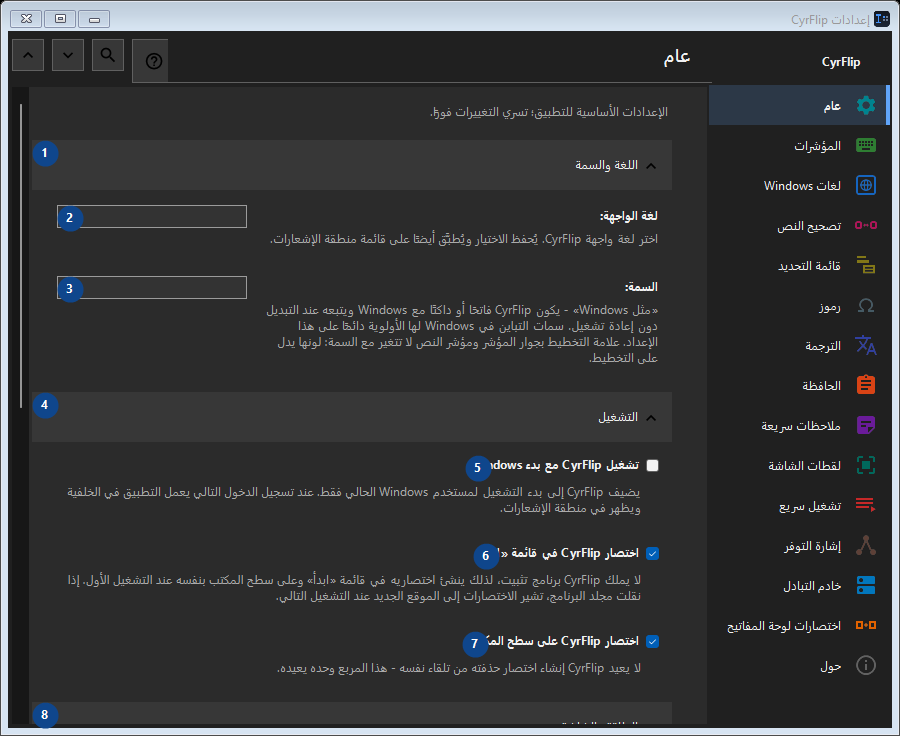
Task: Click the gear icon for عام
Action: click(866, 105)
